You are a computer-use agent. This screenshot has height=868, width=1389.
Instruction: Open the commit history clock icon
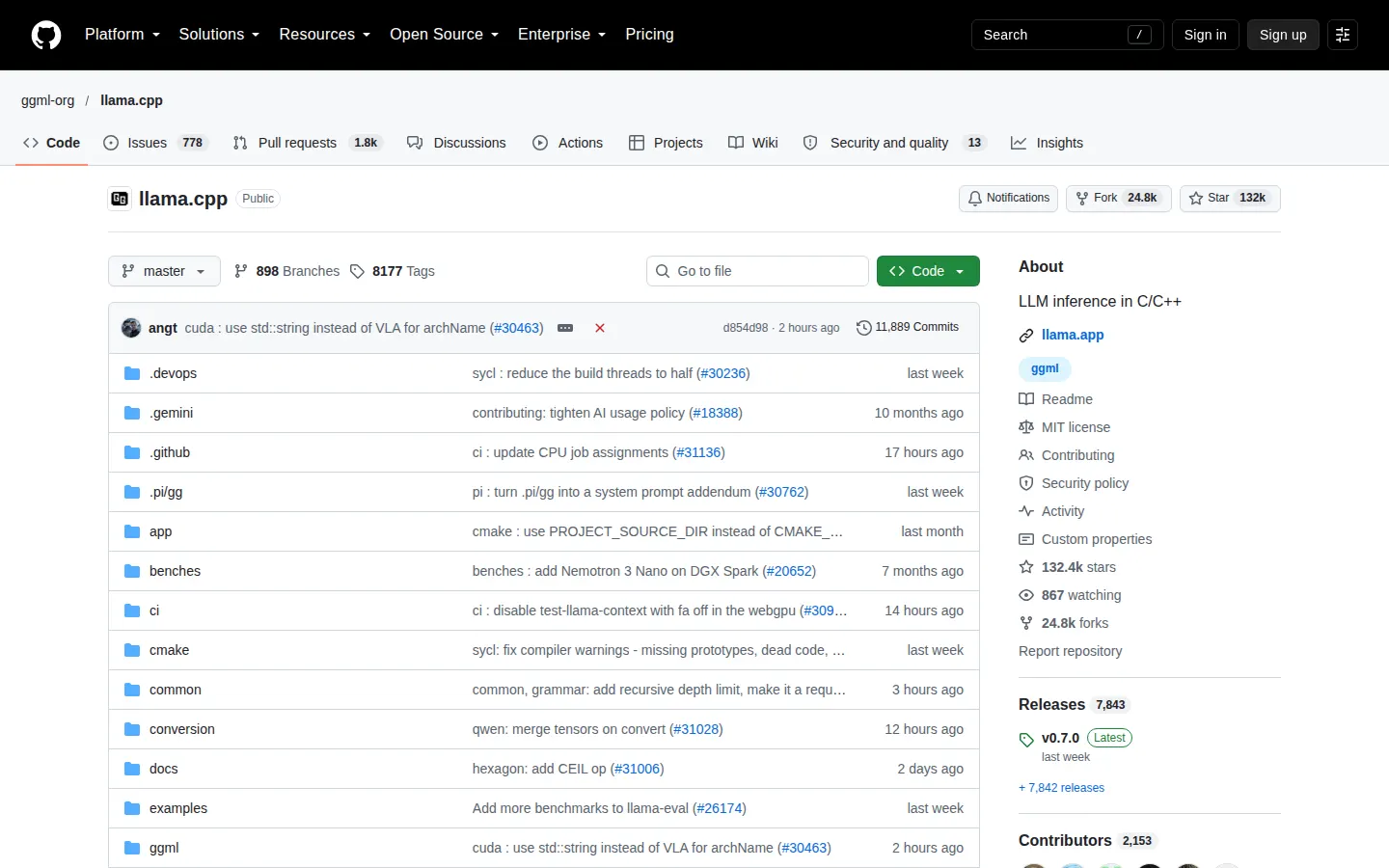864,328
